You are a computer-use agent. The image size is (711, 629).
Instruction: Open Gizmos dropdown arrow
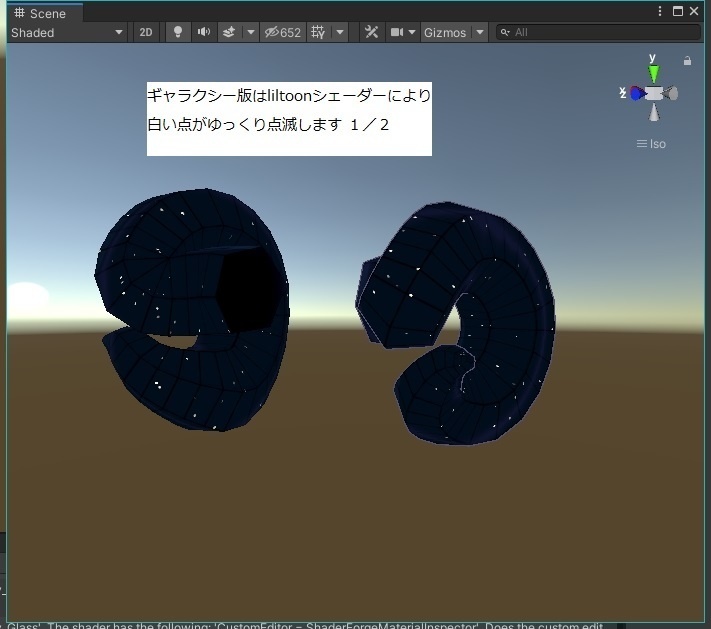click(x=480, y=33)
